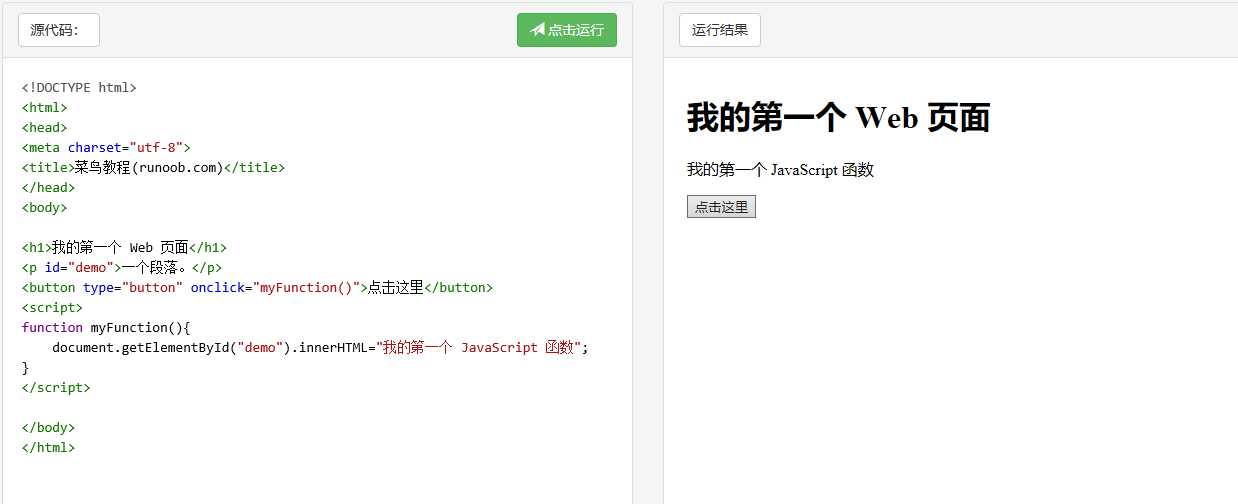Screen dimensions: 1238x504
Task: Click the opening <script> tag line
Action: 52,307
